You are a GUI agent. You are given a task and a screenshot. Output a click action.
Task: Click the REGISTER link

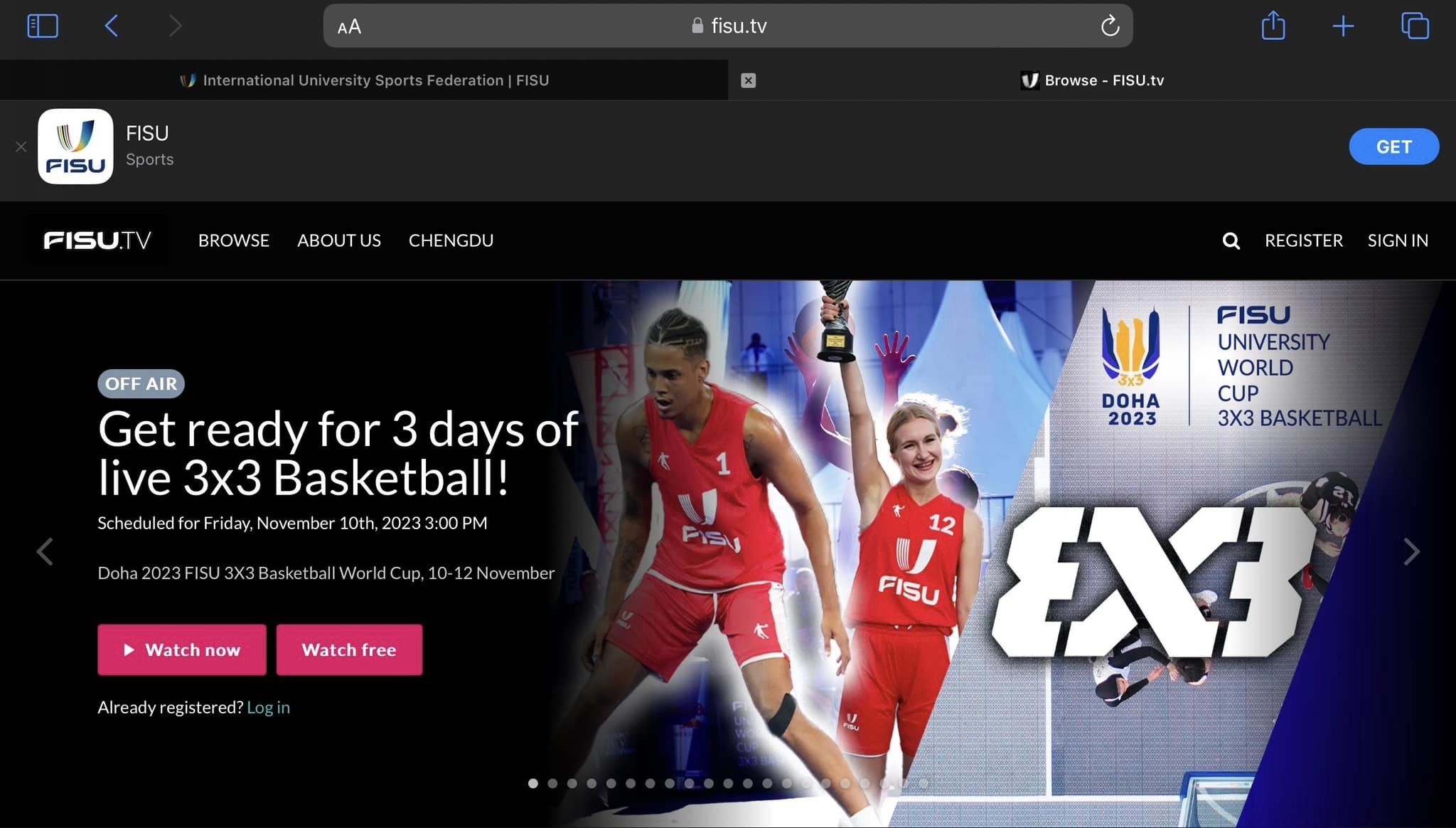pyautogui.click(x=1303, y=240)
